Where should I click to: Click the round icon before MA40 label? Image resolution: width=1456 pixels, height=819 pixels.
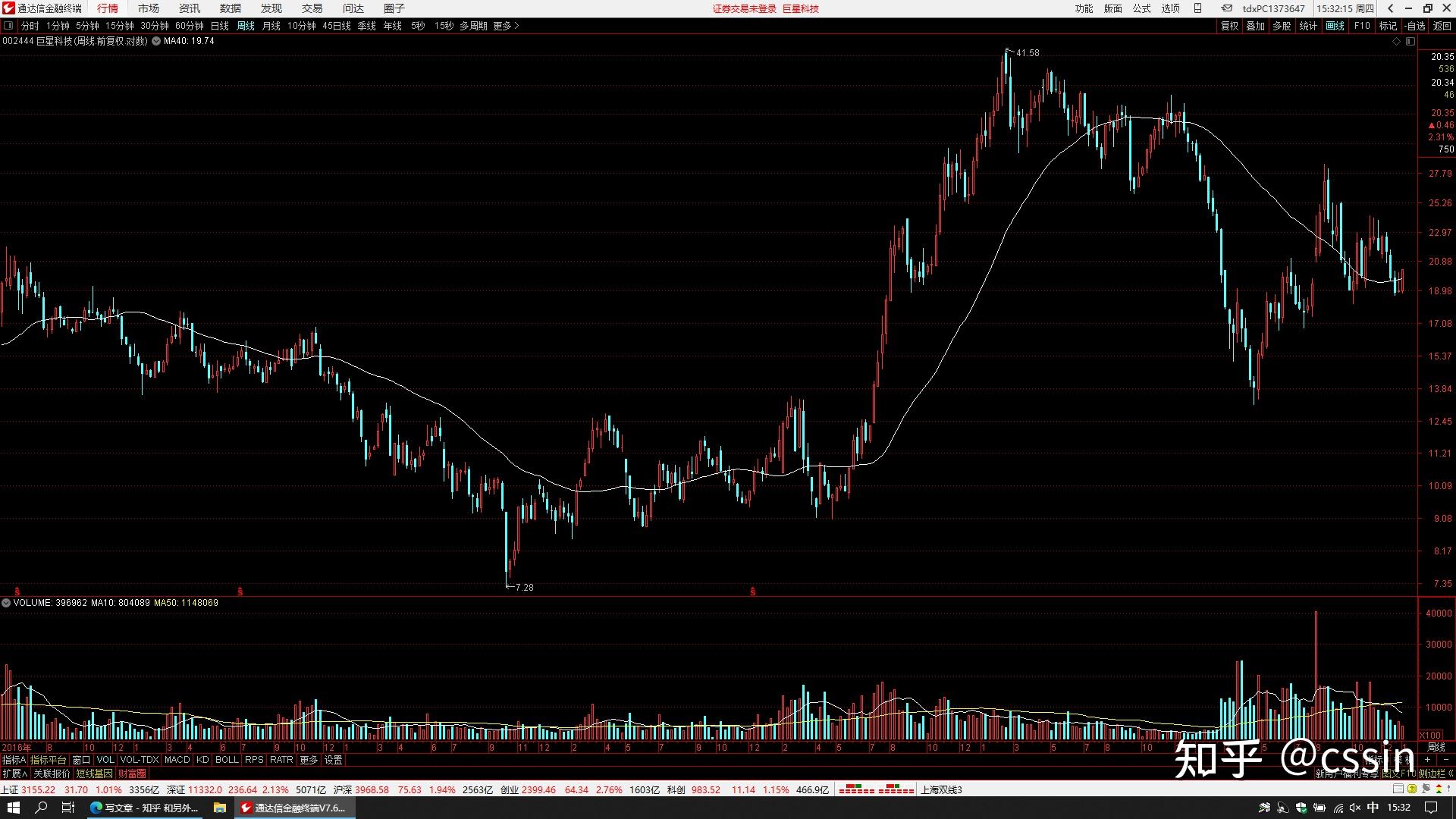click(x=156, y=42)
